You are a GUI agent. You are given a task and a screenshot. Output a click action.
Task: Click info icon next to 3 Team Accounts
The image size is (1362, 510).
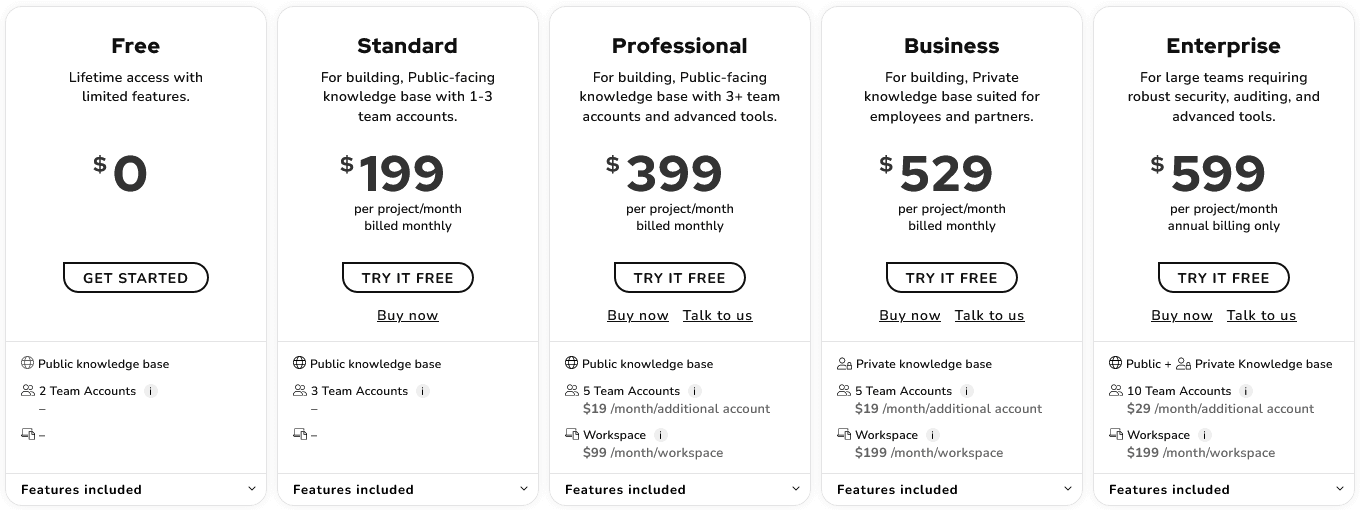[x=423, y=391]
